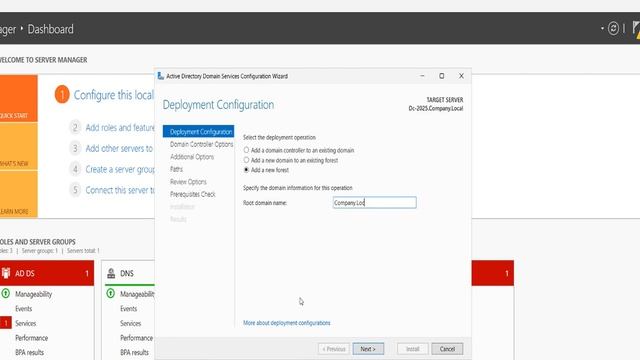This screenshot has height=360, width=640.
Task: Maximize the AD DS Configuration Wizard
Action: [x=442, y=76]
